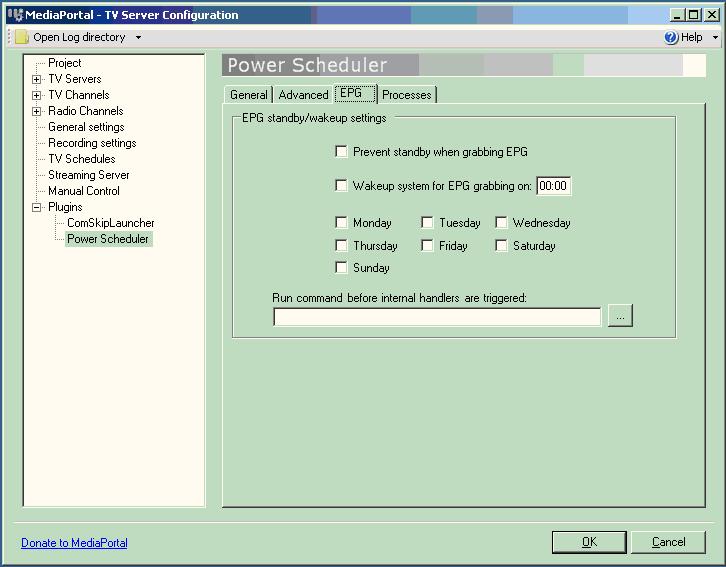Image resolution: width=726 pixels, height=567 pixels.
Task: Click the blue Help question mark icon
Action: 670,37
